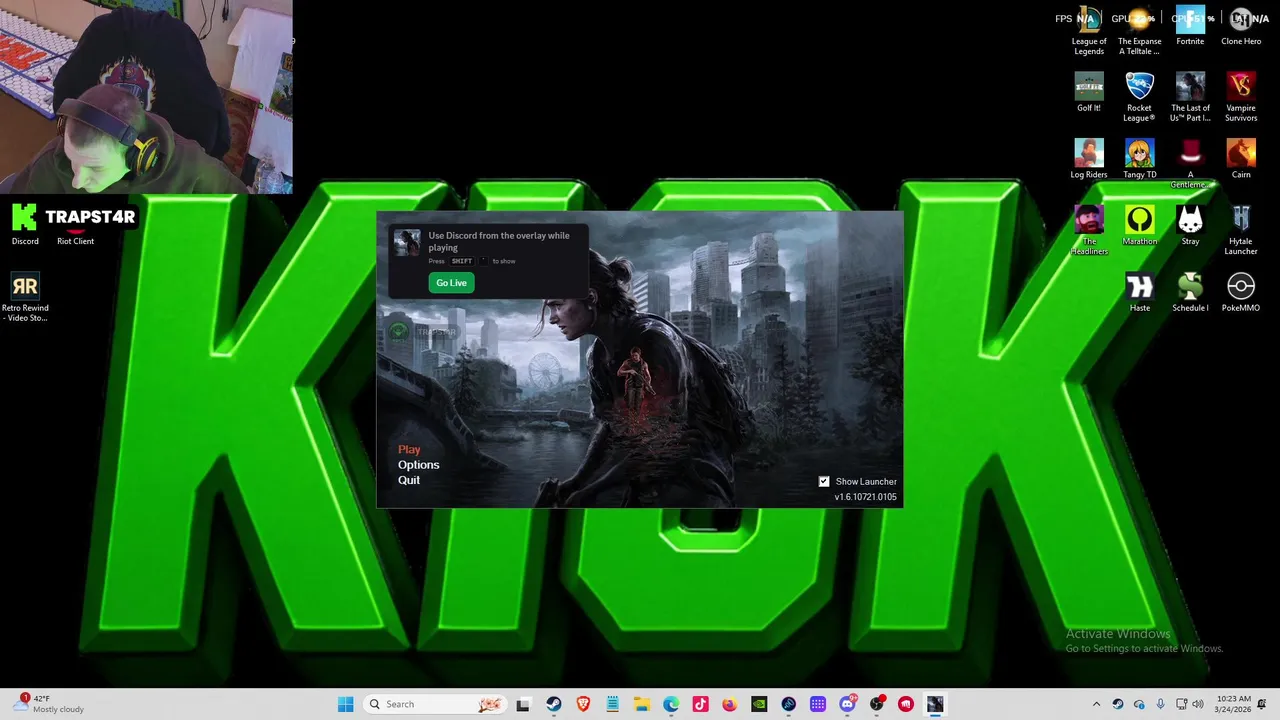Open Steam from the taskbar
1280x720 pixels.
[x=553, y=704]
